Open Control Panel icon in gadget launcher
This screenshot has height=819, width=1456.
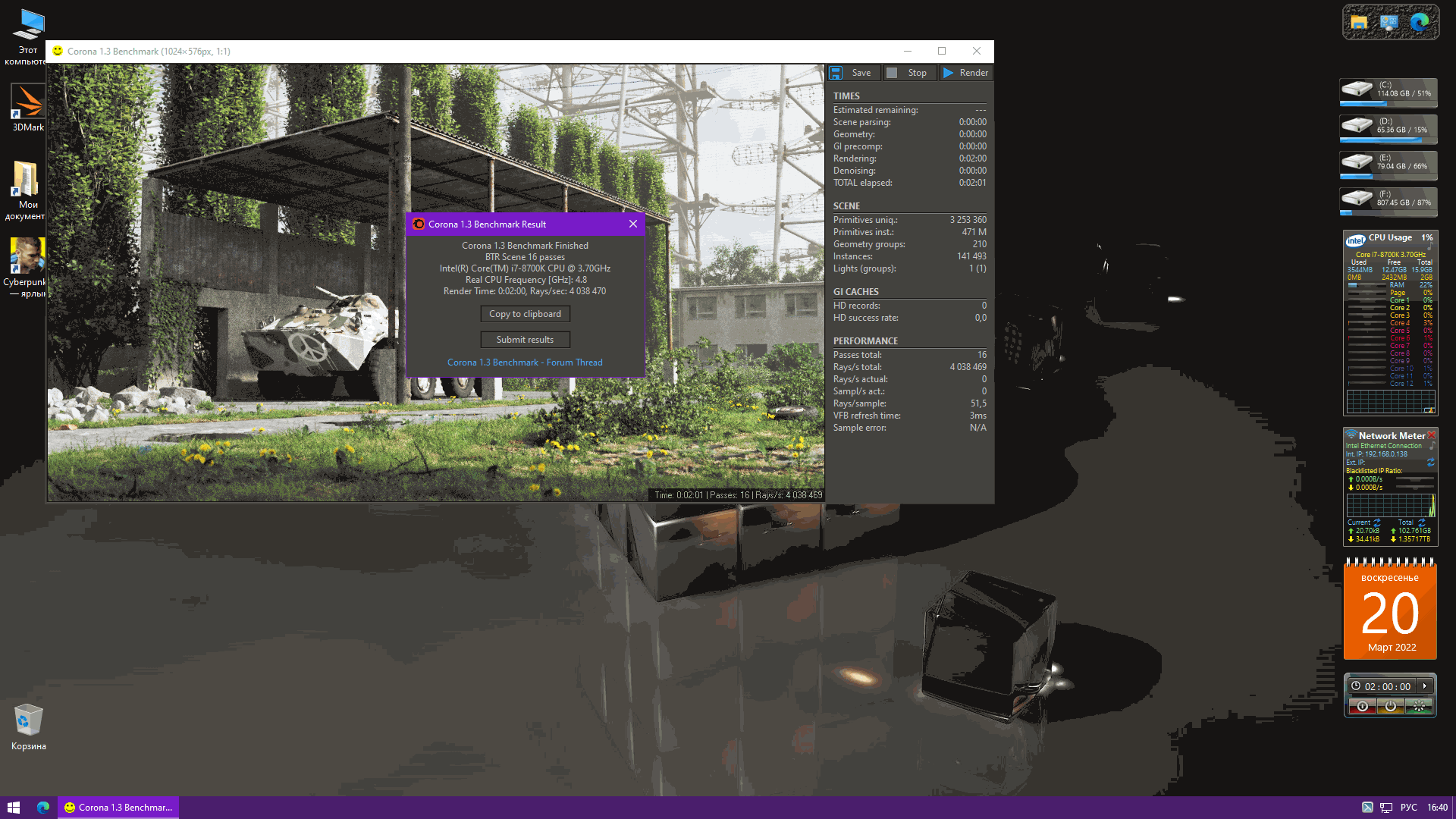coord(1389,22)
